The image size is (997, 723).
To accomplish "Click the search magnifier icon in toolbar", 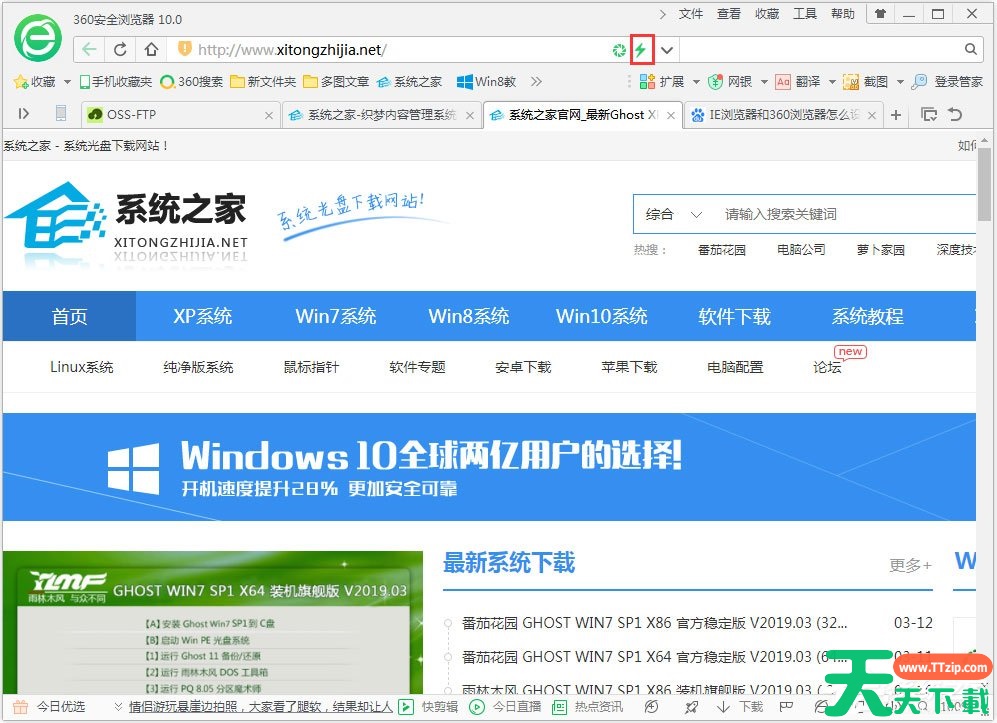I will (970, 50).
